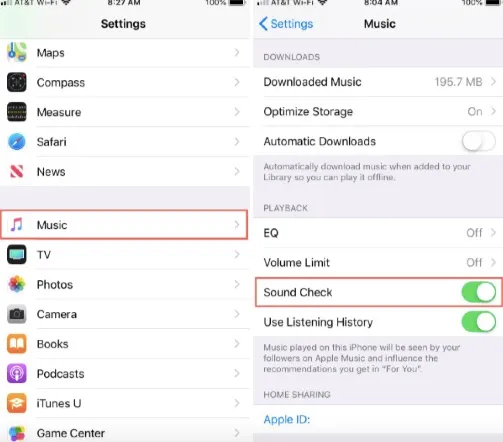Select the Music settings row
The width and height of the screenshot is (503, 442).
tap(124, 225)
